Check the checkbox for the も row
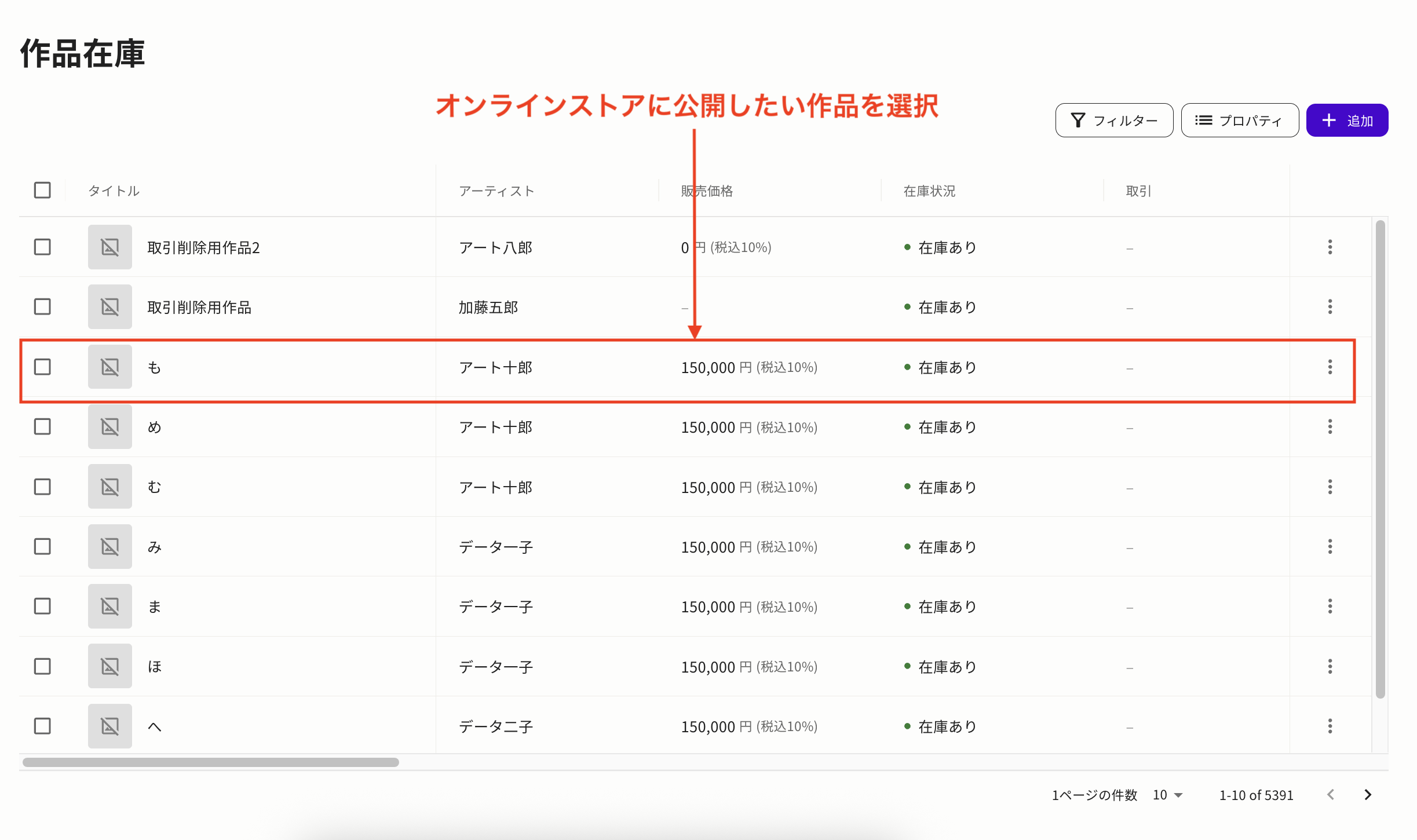This screenshot has width=1417, height=840. (x=42, y=367)
